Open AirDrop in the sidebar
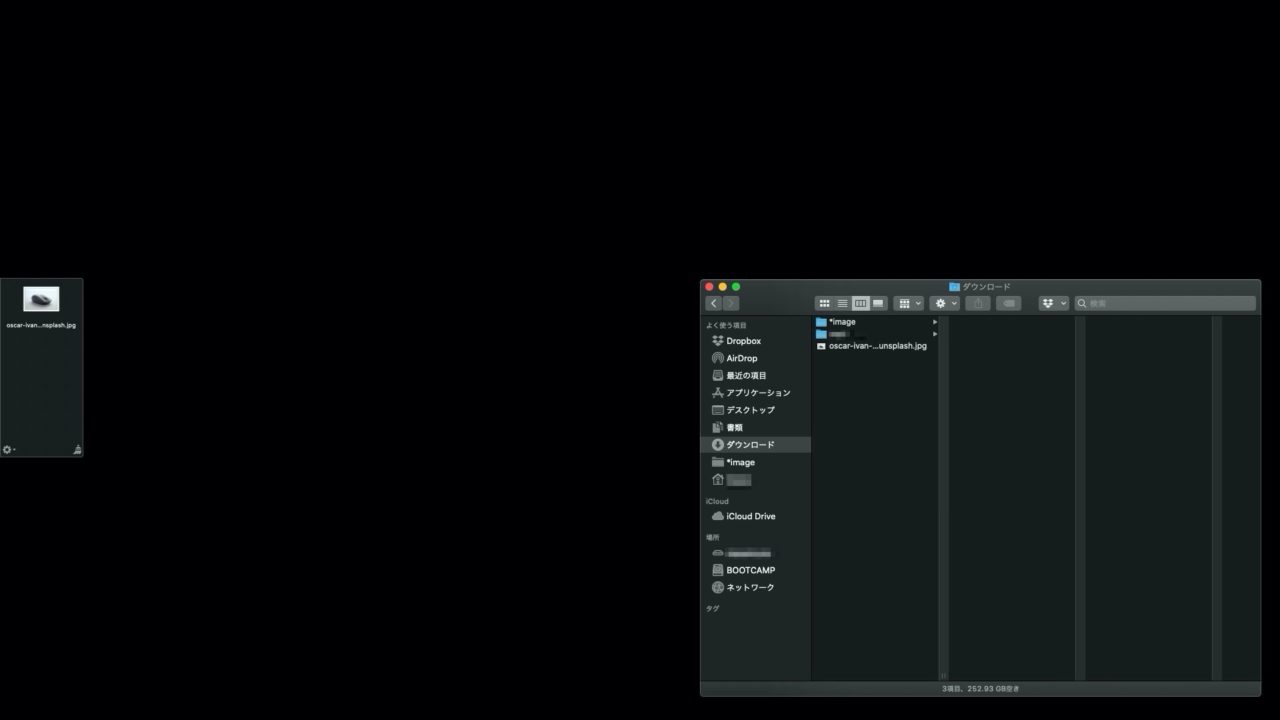The width and height of the screenshot is (1280, 720). click(755, 358)
